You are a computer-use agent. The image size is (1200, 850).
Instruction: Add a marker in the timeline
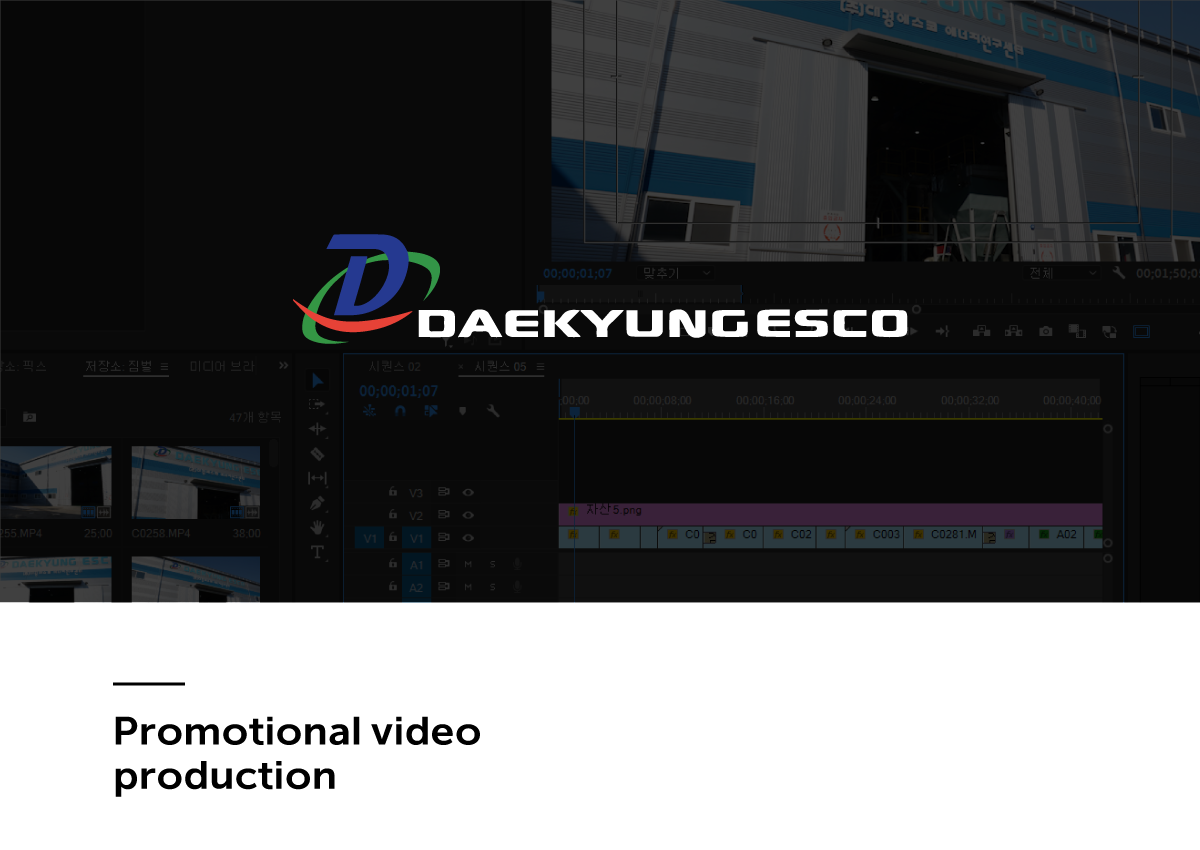coord(462,410)
